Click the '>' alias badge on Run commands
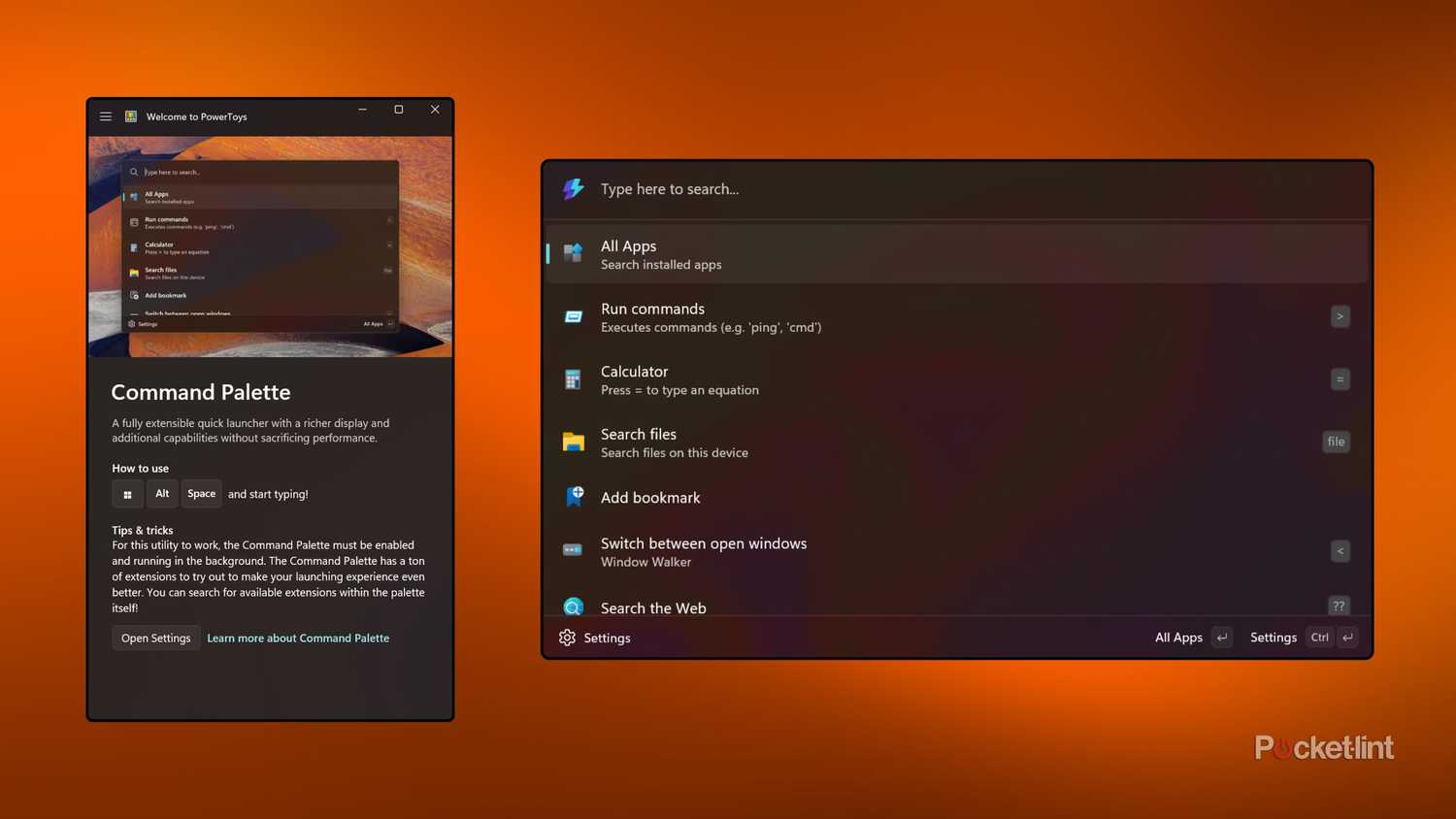The width and height of the screenshot is (1456, 819). click(1340, 316)
